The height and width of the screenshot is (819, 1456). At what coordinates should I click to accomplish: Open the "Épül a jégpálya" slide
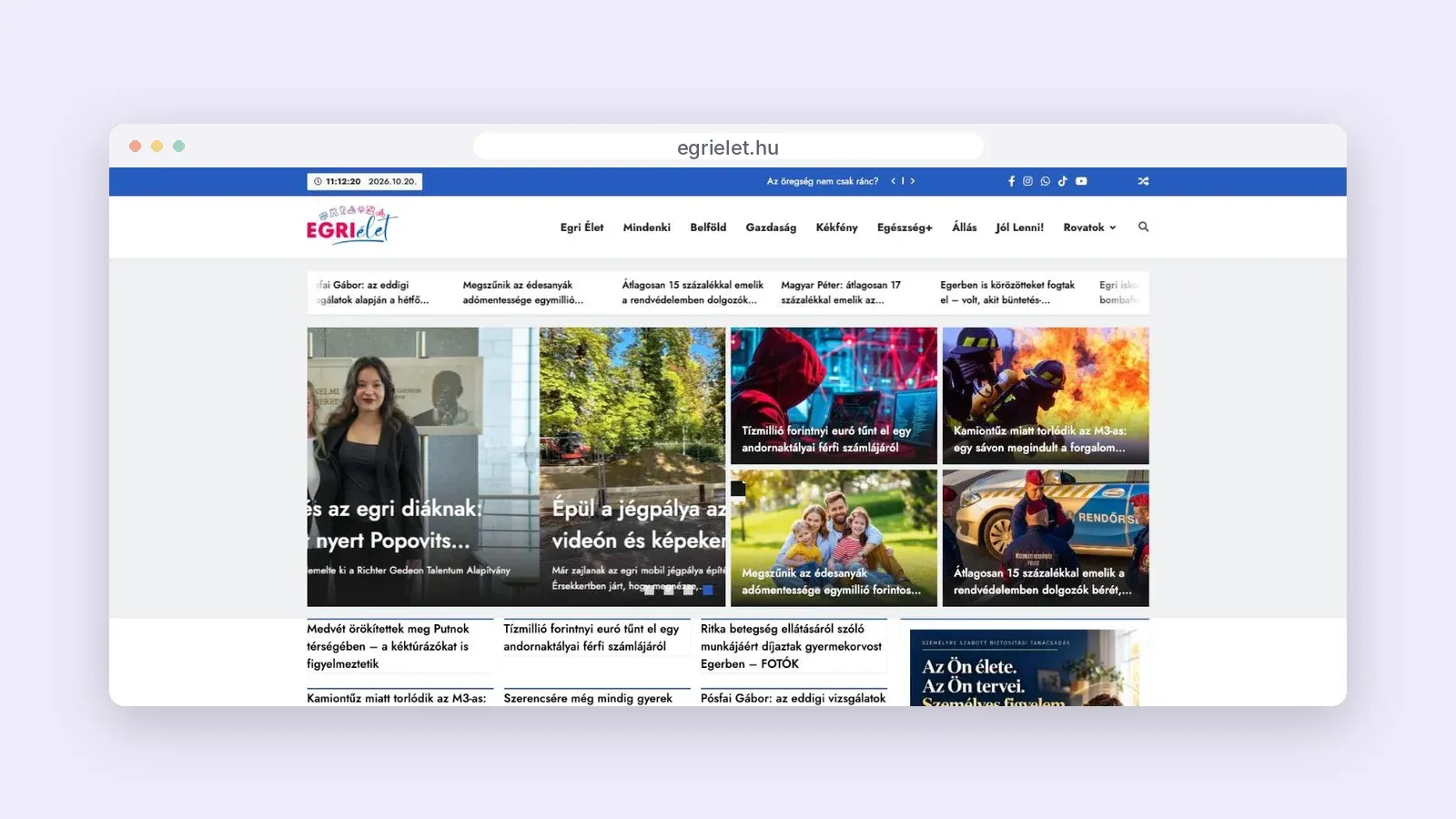point(632,467)
